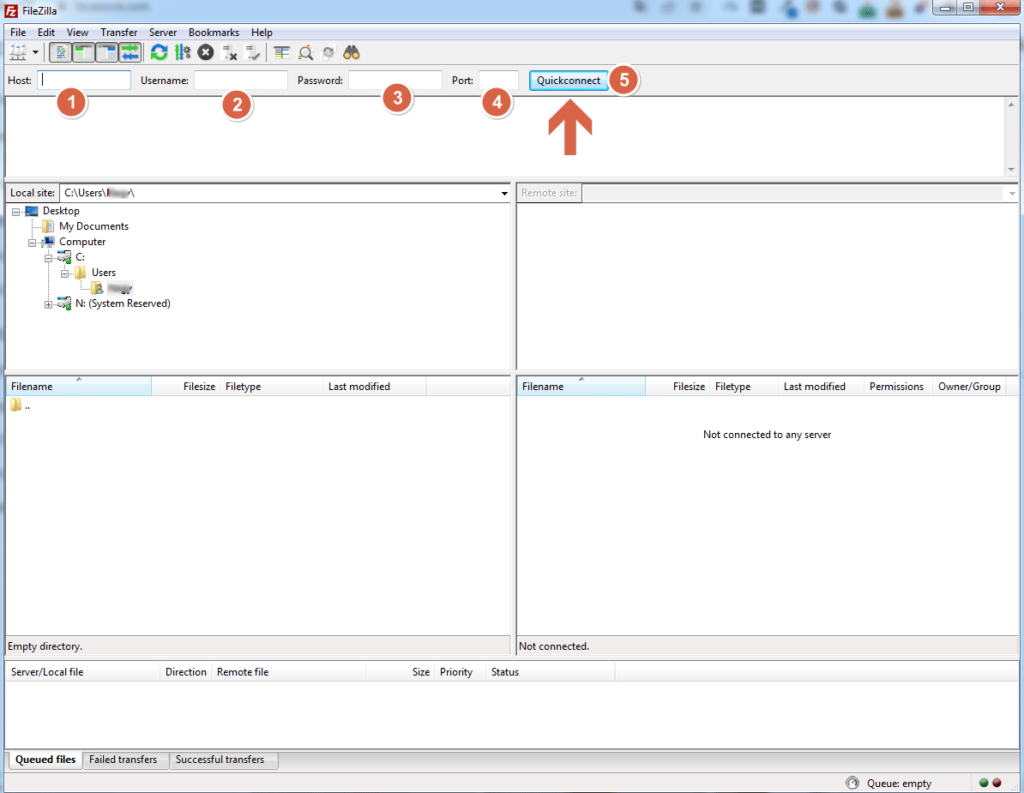This screenshot has width=1024, height=793.
Task: Sort remote list by Last modified
Action: [820, 386]
